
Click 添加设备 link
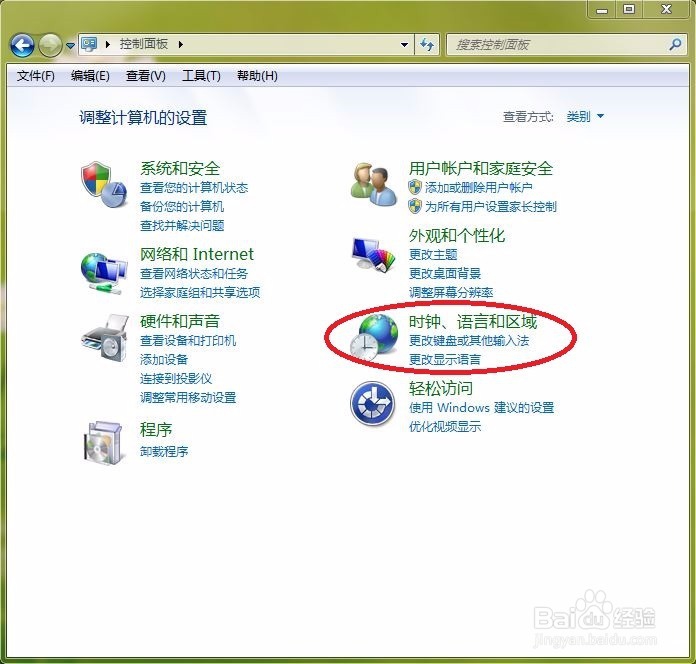point(164,359)
